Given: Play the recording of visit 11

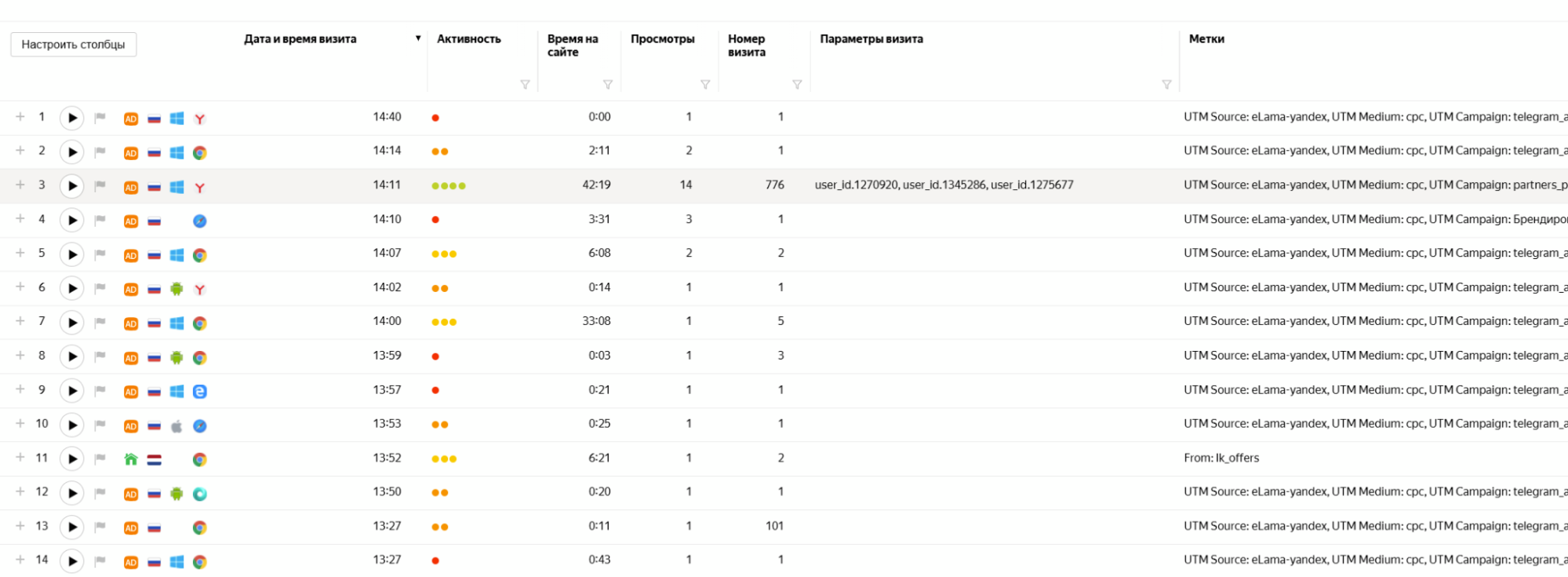Looking at the screenshot, I should pos(72,458).
